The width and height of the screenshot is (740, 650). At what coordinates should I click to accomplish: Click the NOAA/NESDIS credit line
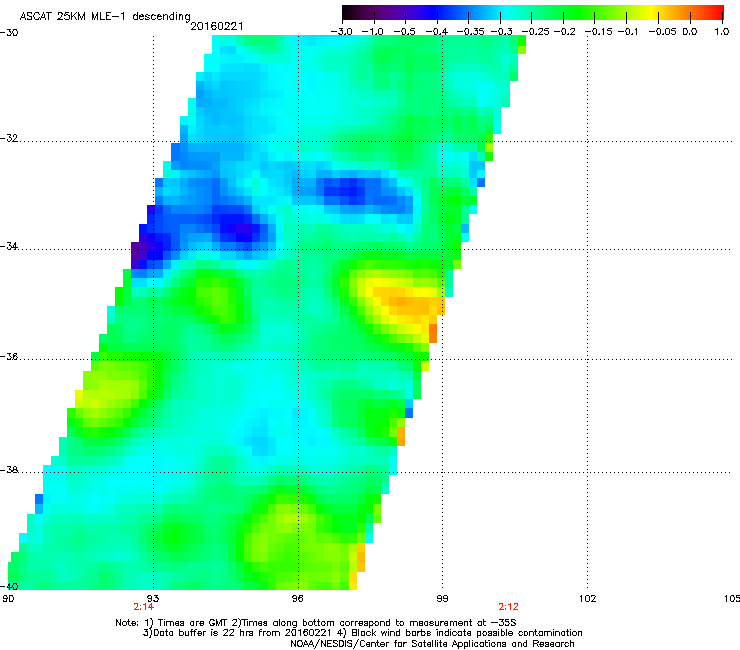432,644
